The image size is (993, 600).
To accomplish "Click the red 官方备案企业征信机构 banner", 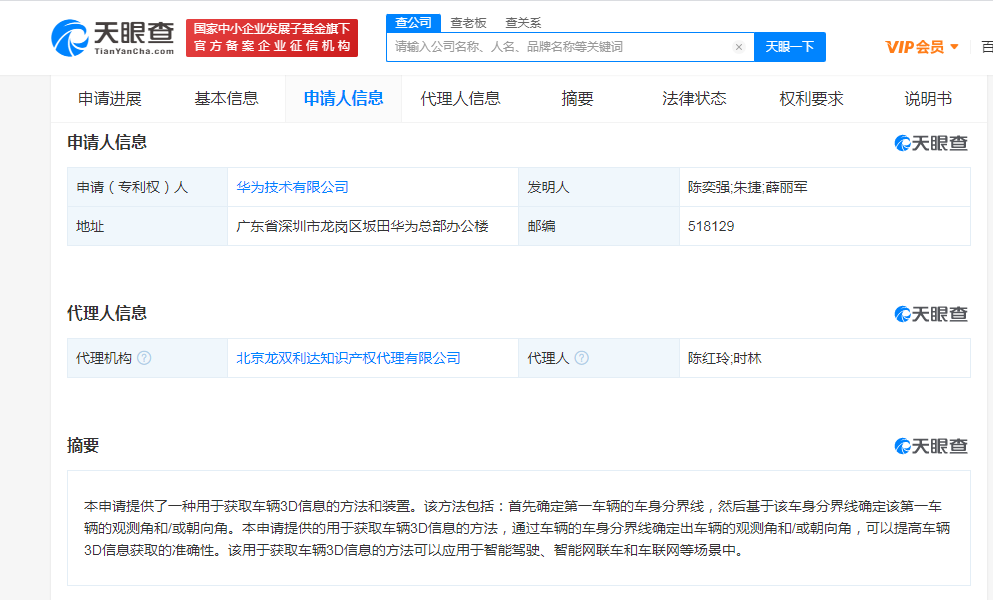I will click(272, 38).
